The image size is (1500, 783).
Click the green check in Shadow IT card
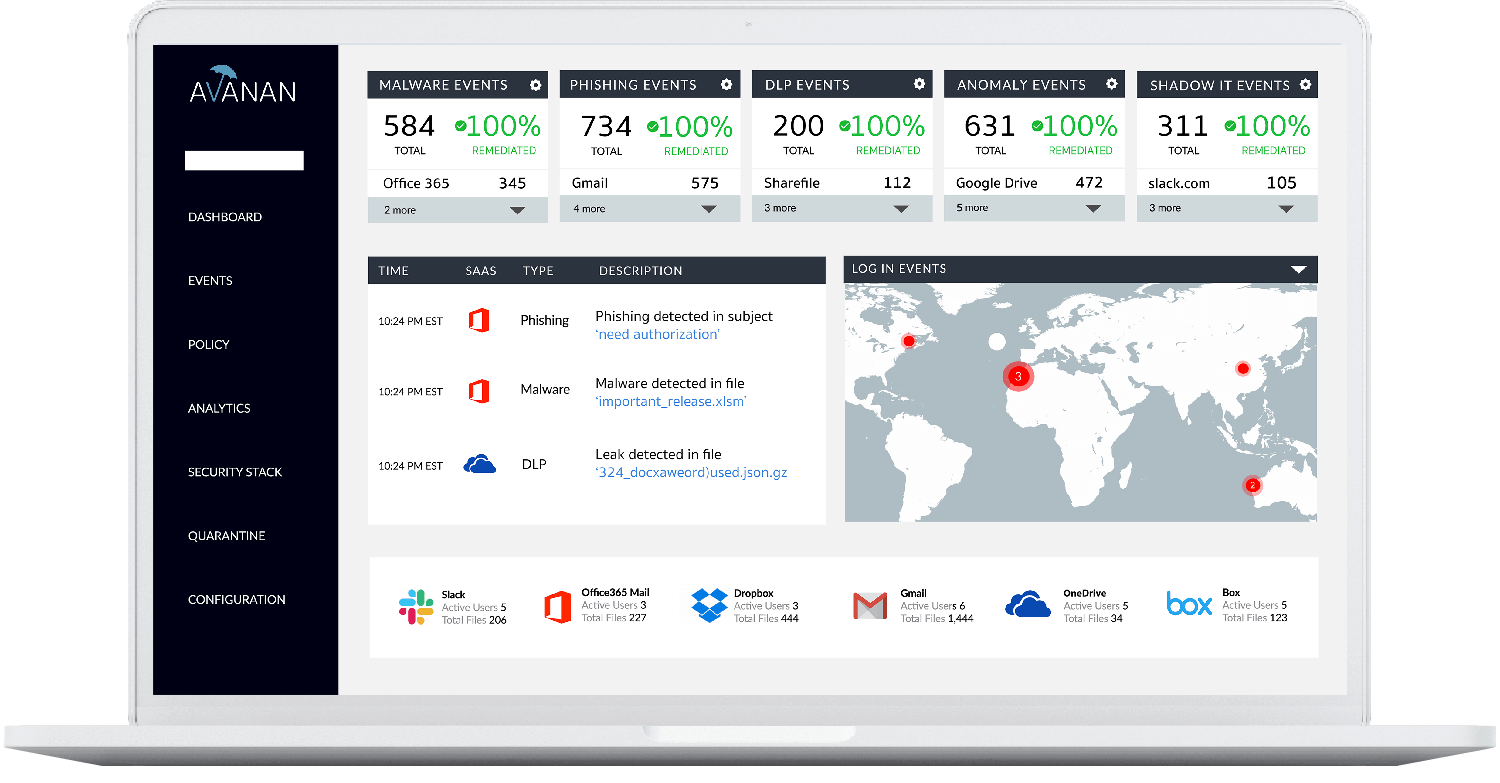tap(1229, 126)
